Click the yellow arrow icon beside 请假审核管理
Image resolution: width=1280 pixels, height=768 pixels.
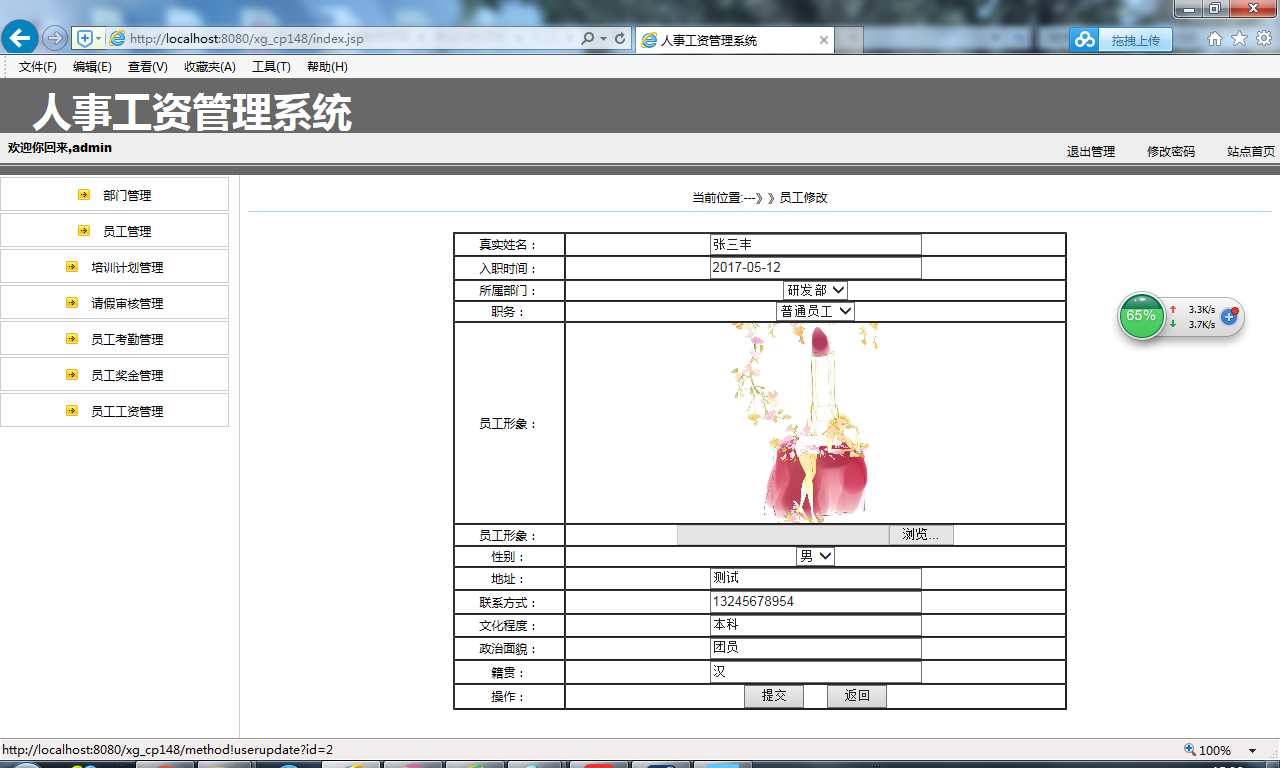pos(72,303)
